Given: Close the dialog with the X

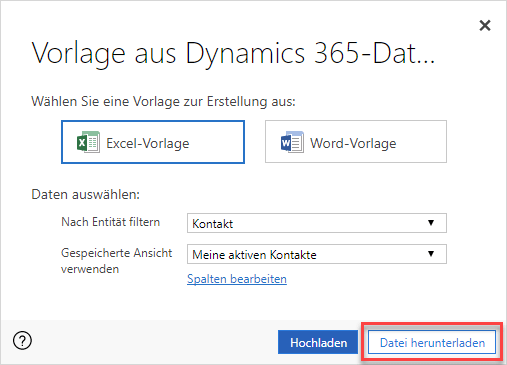Looking at the screenshot, I should [x=485, y=25].
